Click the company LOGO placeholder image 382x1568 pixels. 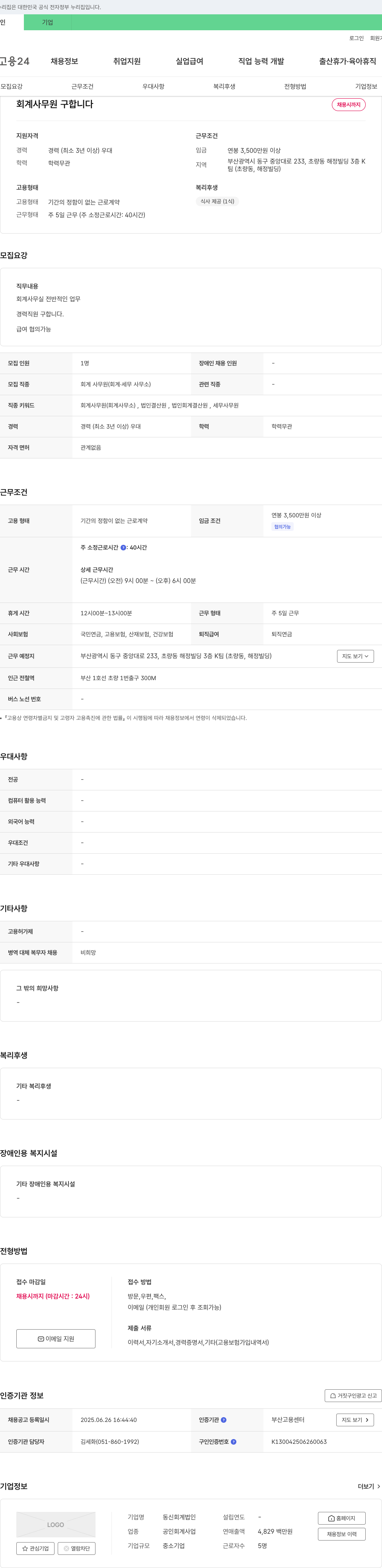tap(55, 1524)
